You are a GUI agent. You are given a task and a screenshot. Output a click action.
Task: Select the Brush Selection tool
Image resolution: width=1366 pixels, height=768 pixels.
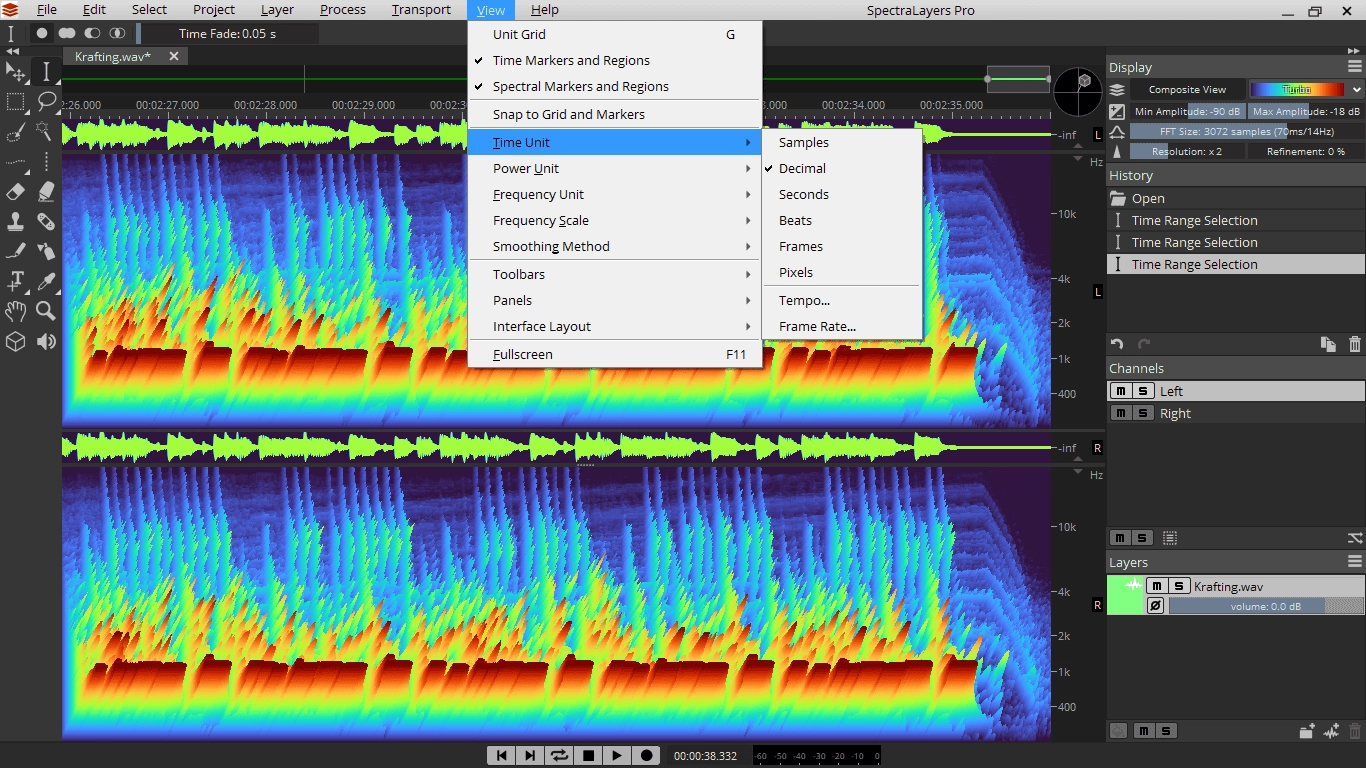click(x=15, y=132)
